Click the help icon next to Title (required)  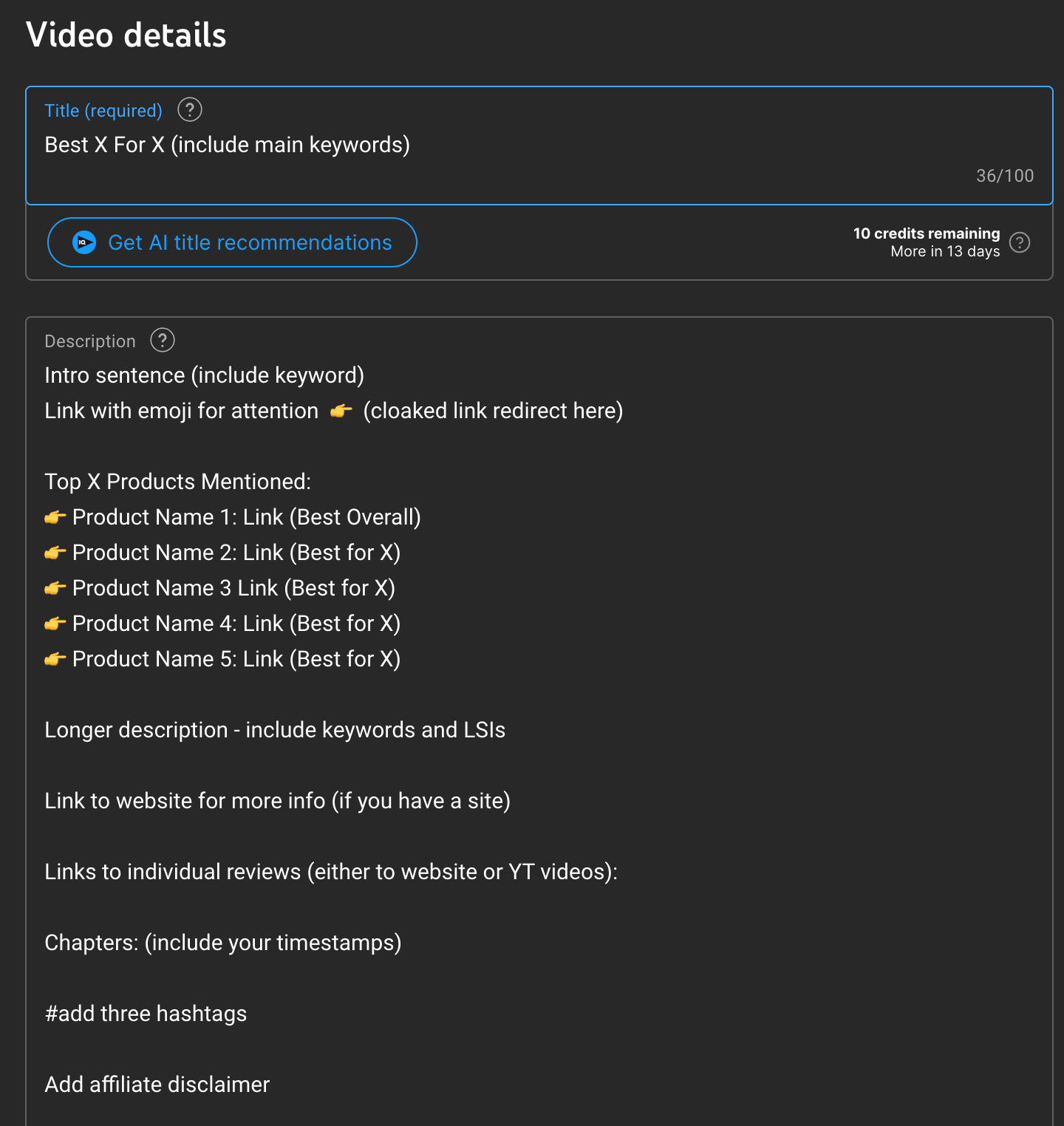[x=190, y=110]
